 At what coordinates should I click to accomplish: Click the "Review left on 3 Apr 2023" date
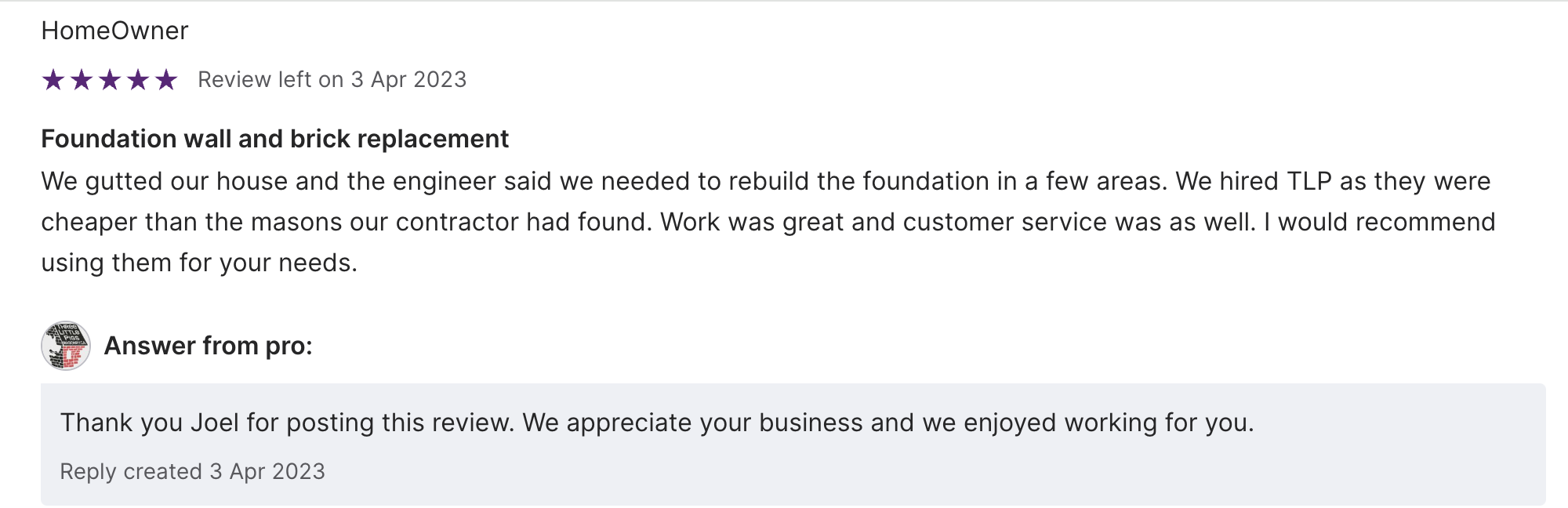coord(332,80)
